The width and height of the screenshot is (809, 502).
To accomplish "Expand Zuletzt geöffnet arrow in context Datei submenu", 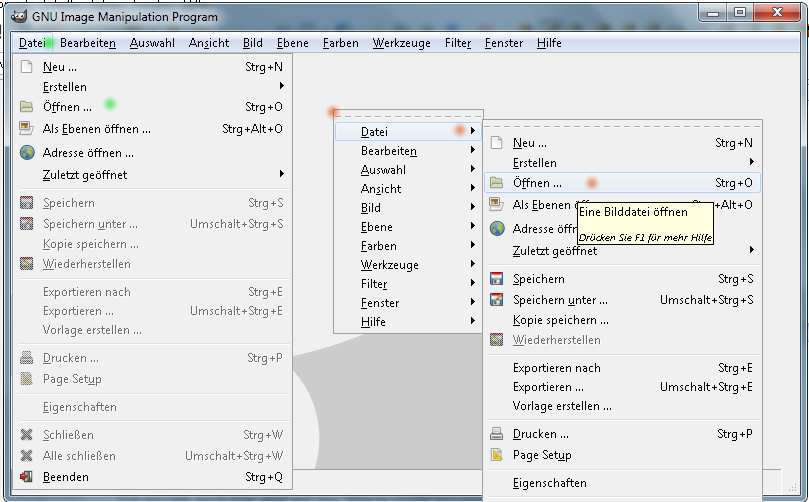I will (x=752, y=250).
